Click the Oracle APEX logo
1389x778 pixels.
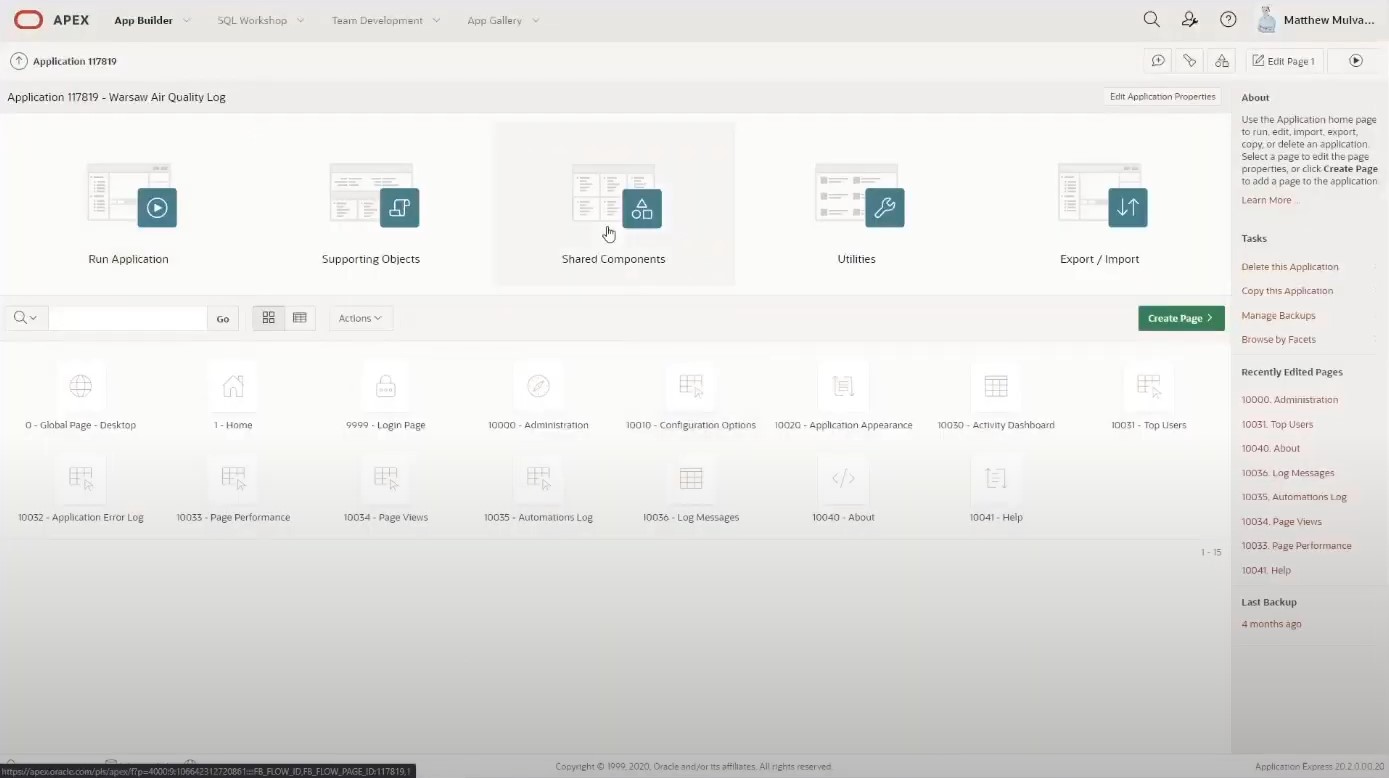[51, 20]
